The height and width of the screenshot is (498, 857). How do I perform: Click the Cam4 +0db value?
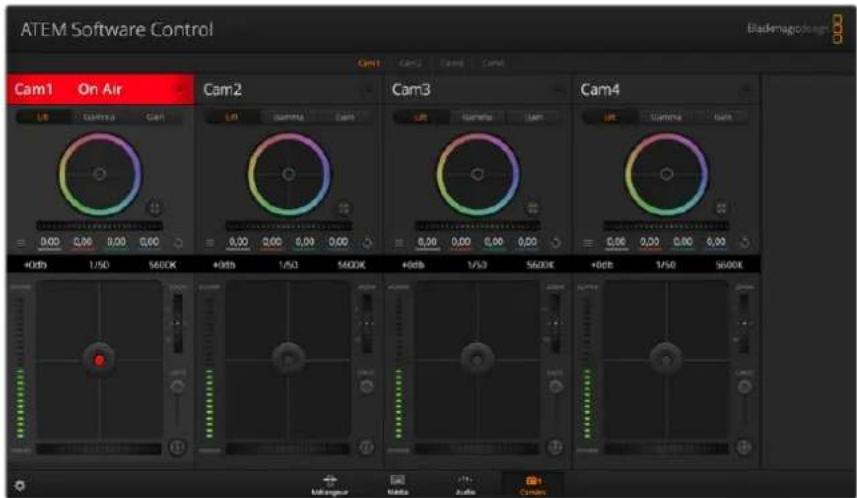[x=602, y=265]
